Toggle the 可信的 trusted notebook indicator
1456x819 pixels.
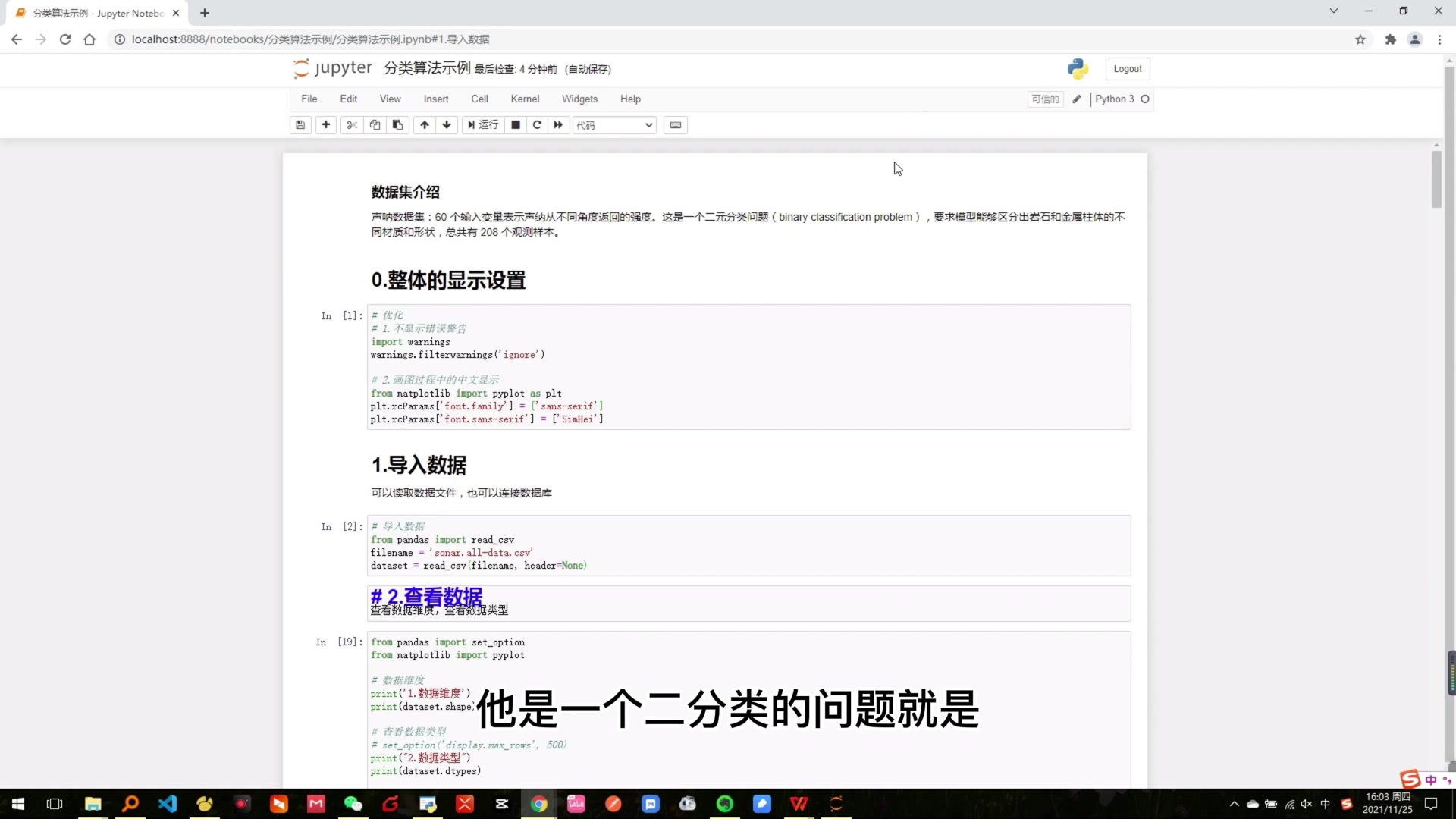(x=1044, y=99)
